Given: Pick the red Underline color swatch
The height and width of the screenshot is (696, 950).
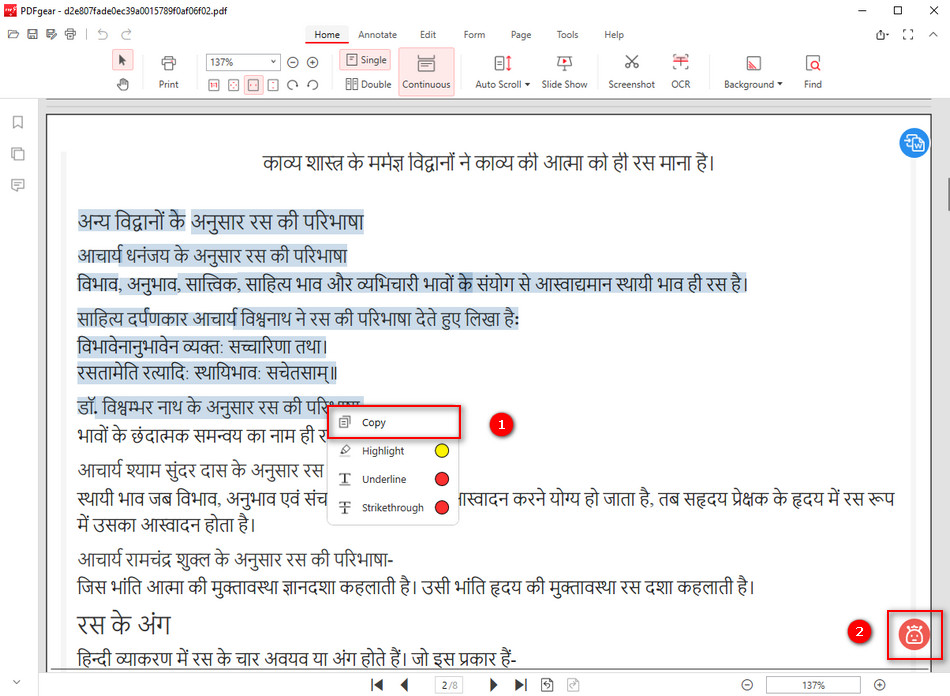Looking at the screenshot, I should pos(442,479).
